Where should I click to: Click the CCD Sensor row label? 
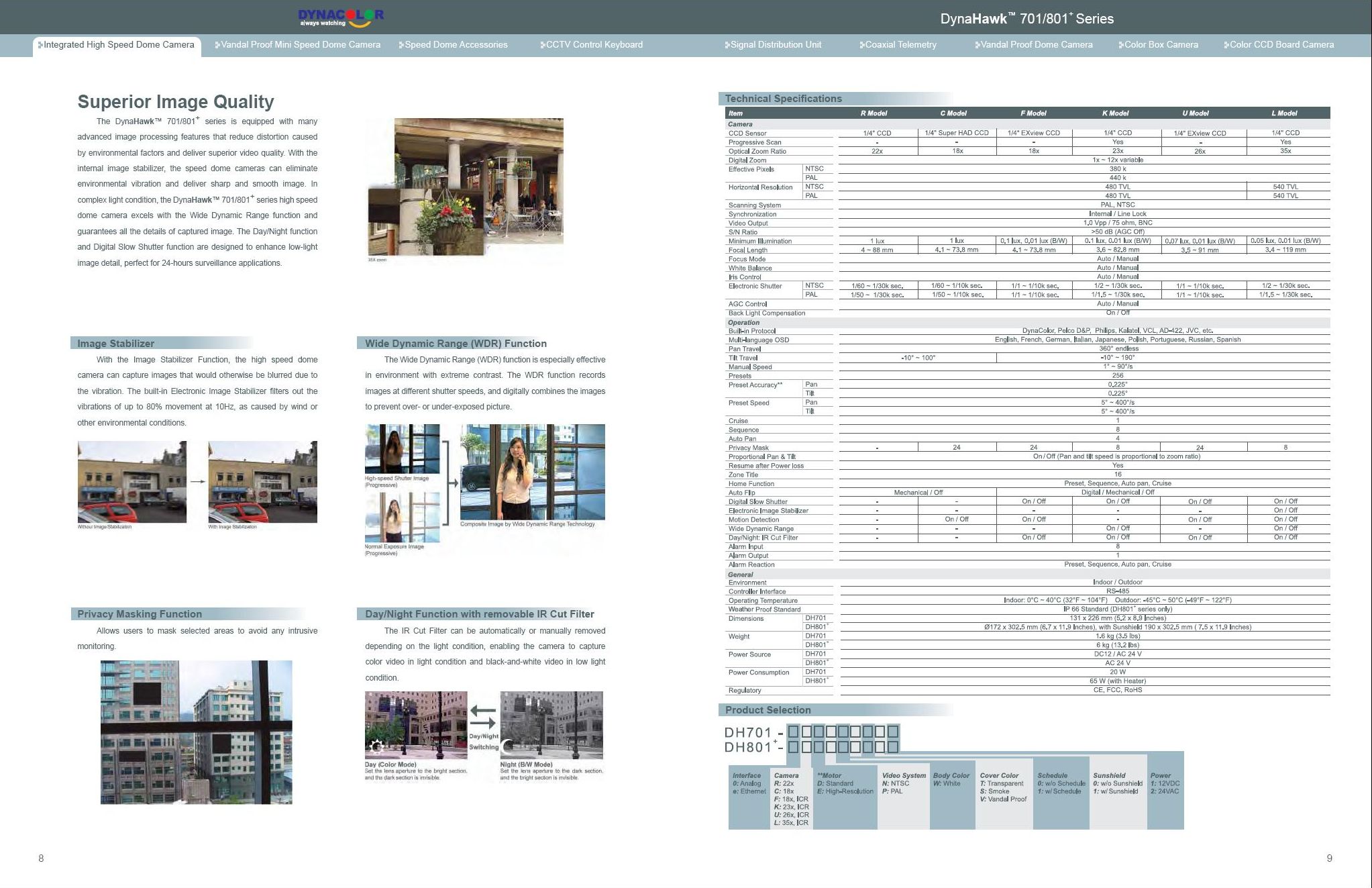[747, 134]
